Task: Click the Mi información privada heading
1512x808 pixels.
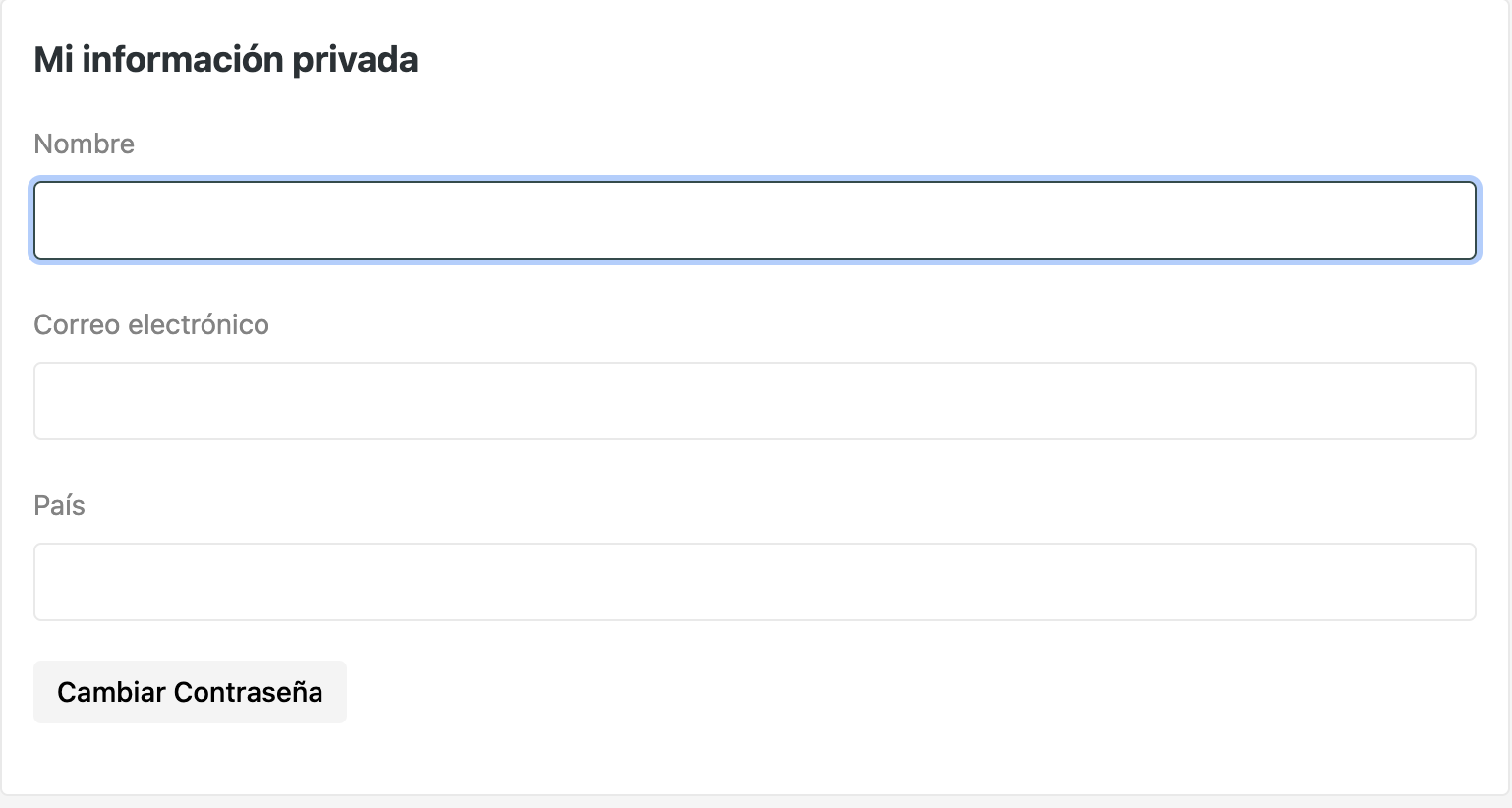Action: [x=226, y=60]
